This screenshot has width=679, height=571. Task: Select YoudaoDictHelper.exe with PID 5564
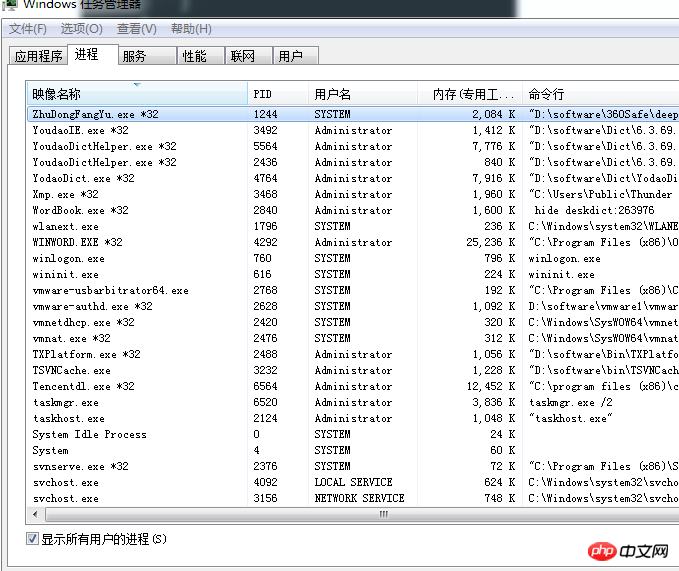tap(104, 146)
